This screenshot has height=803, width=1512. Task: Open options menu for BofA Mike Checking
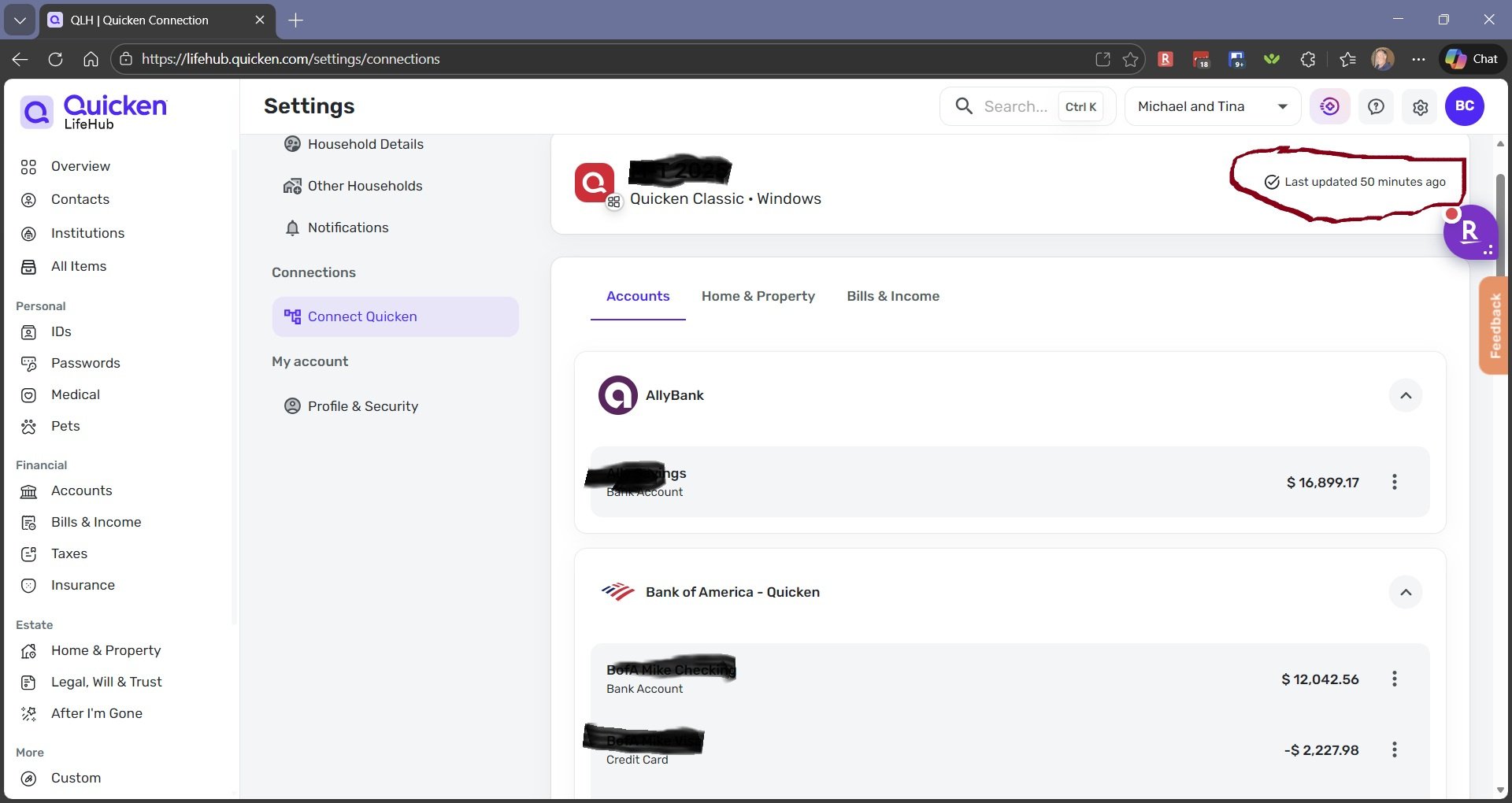1394,679
